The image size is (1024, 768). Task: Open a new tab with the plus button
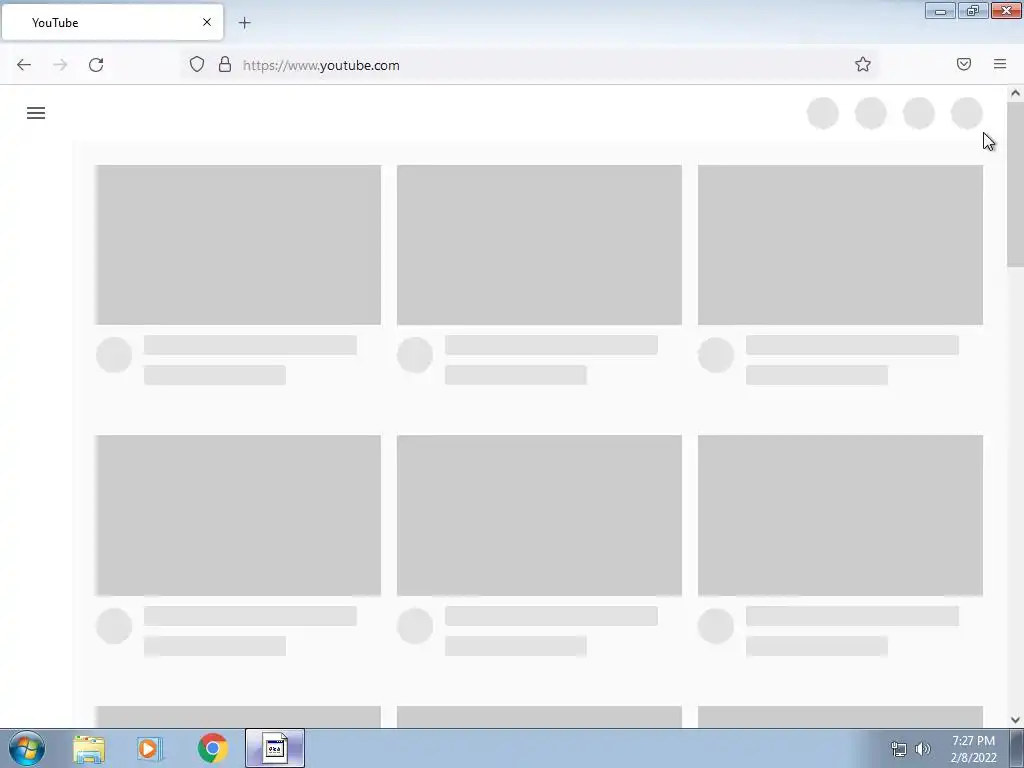click(x=244, y=23)
